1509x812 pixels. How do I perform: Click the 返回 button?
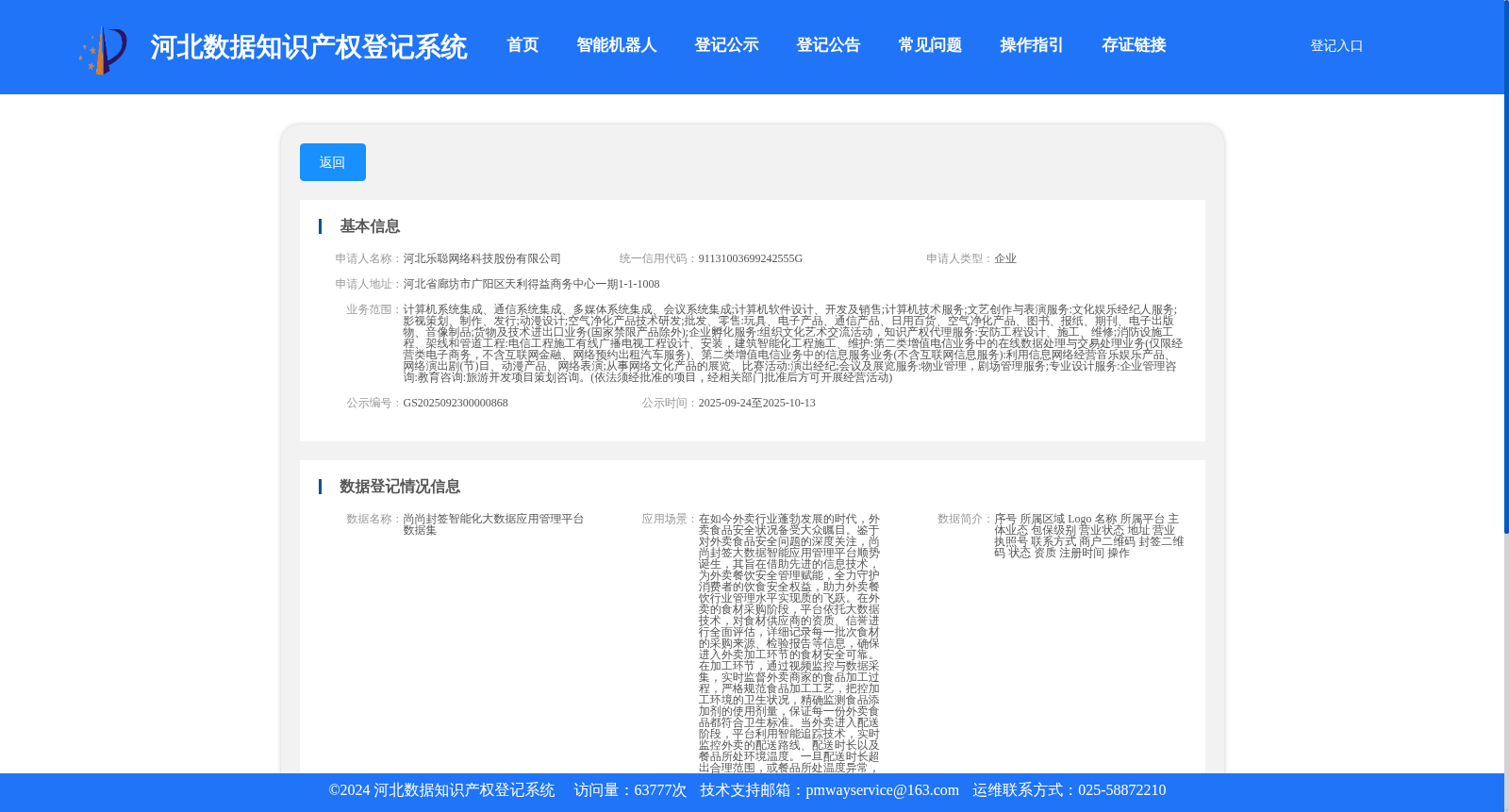click(333, 162)
